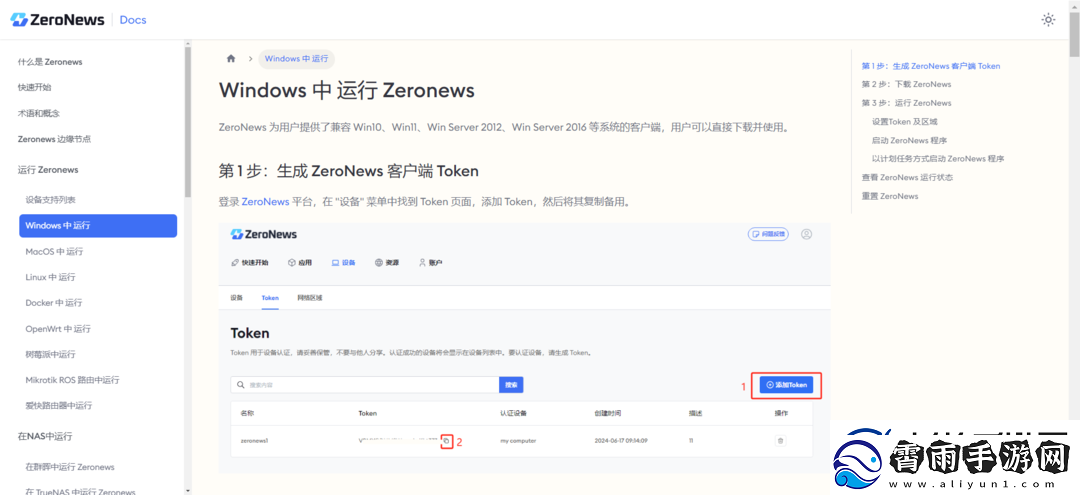
Task: Click the Token search input field
Action: click(x=364, y=385)
